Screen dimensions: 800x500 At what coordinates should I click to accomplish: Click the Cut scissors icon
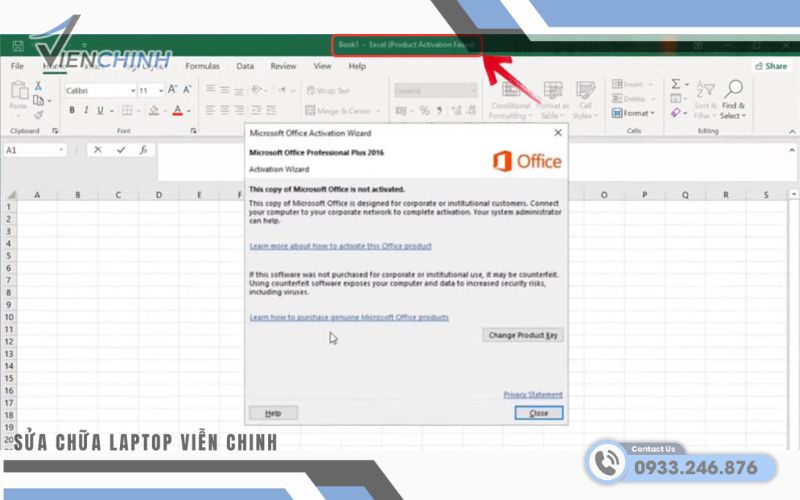coord(38,86)
